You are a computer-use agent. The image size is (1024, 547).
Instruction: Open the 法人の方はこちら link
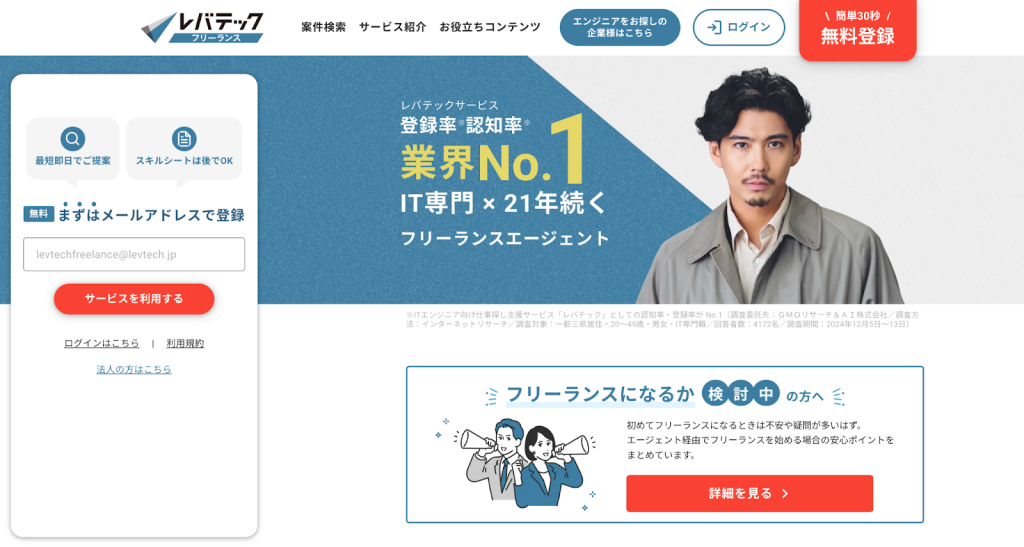[134, 369]
